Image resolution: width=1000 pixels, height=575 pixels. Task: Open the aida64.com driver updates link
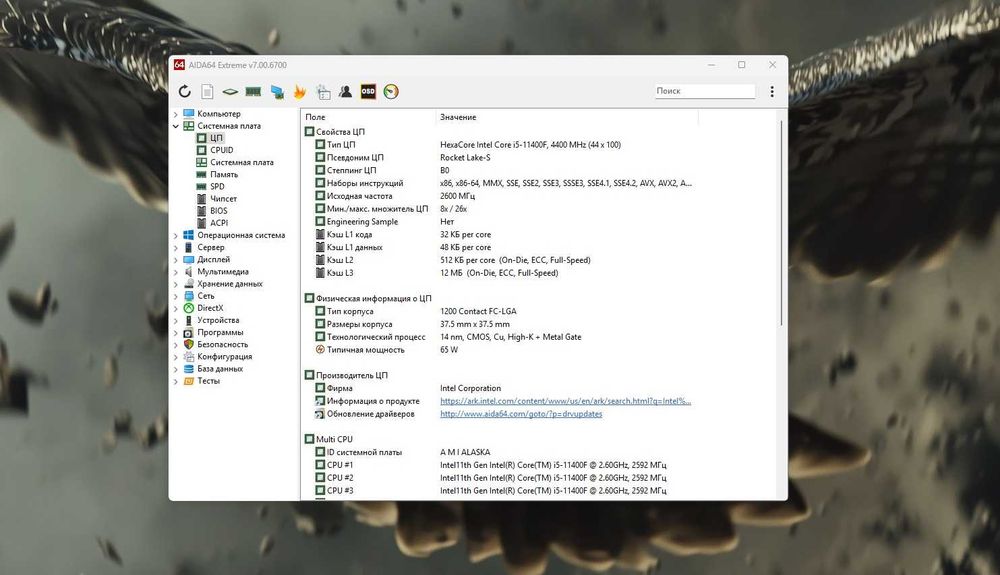click(x=521, y=414)
